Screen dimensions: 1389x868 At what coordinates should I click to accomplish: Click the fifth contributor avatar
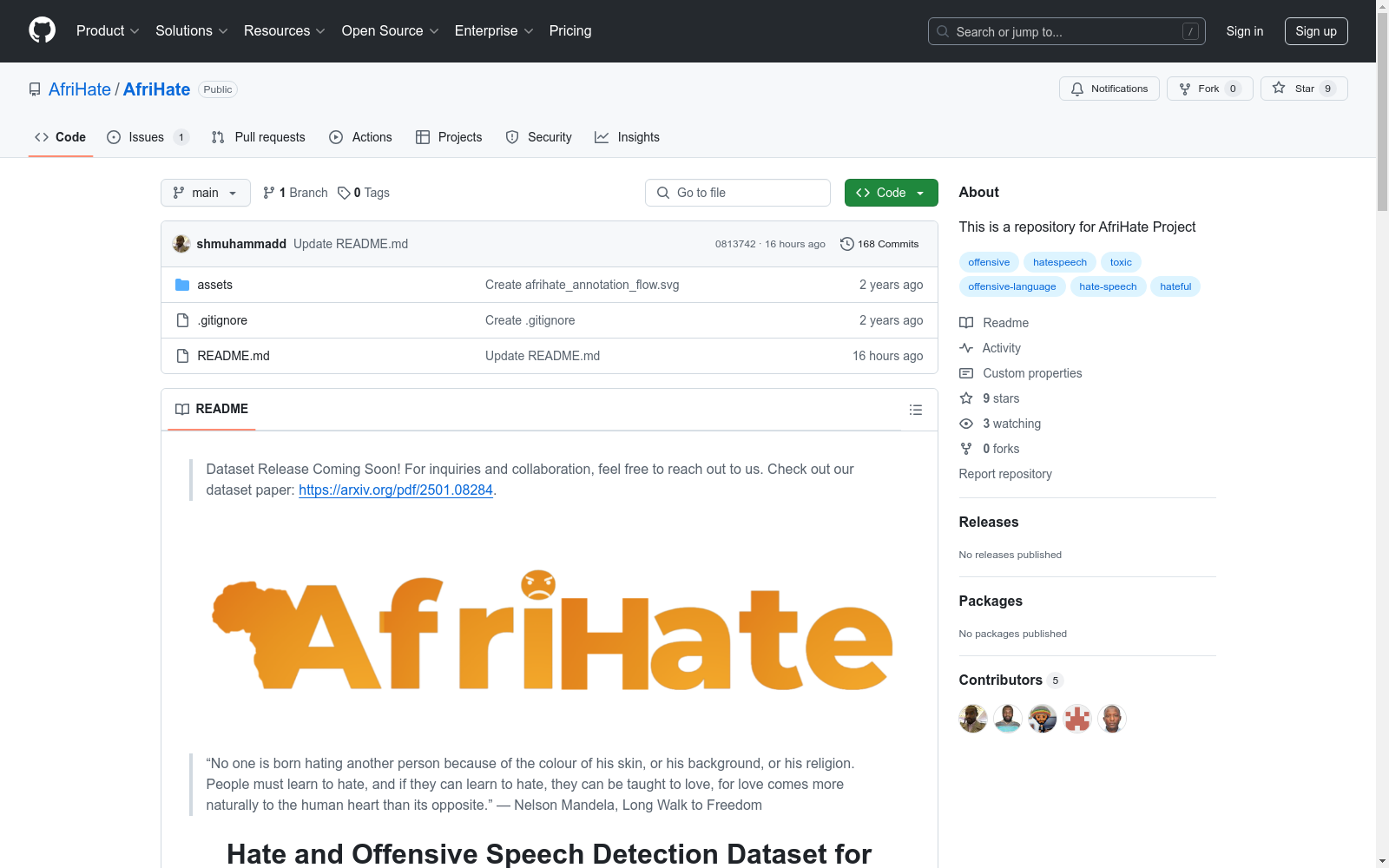click(1112, 719)
